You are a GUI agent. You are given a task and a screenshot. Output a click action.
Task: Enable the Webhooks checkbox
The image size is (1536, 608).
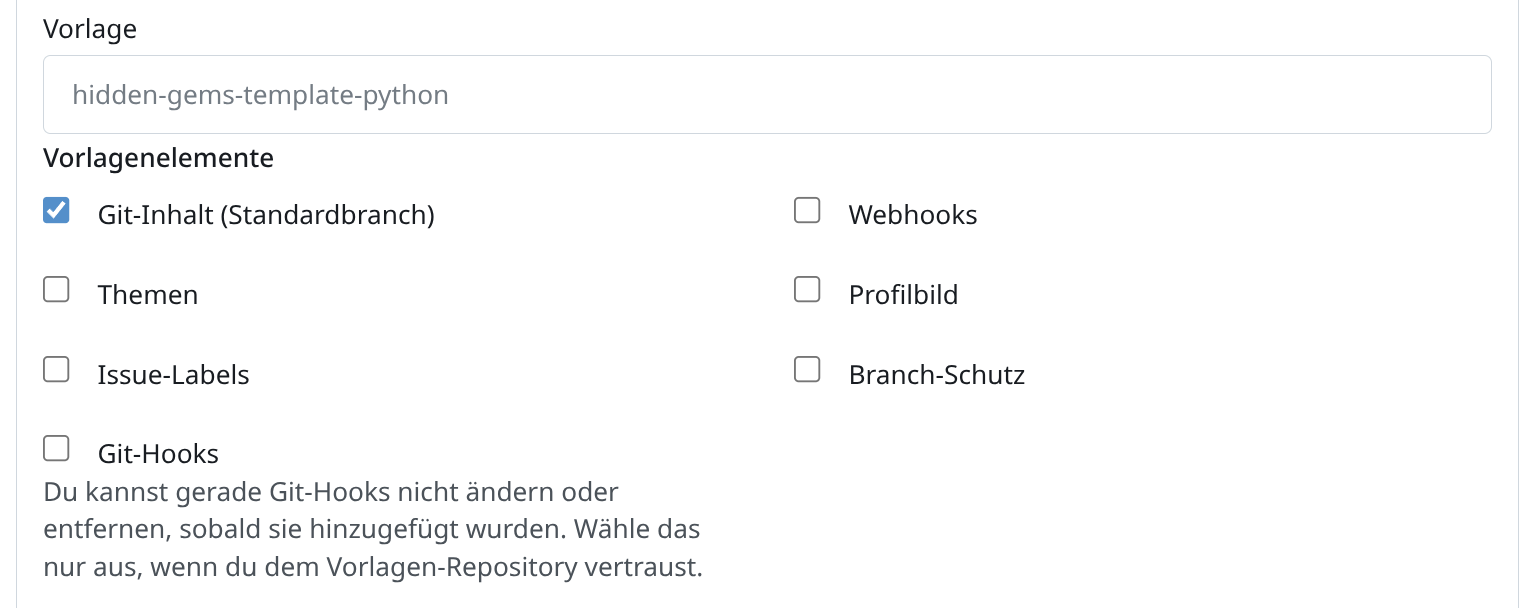pos(807,211)
